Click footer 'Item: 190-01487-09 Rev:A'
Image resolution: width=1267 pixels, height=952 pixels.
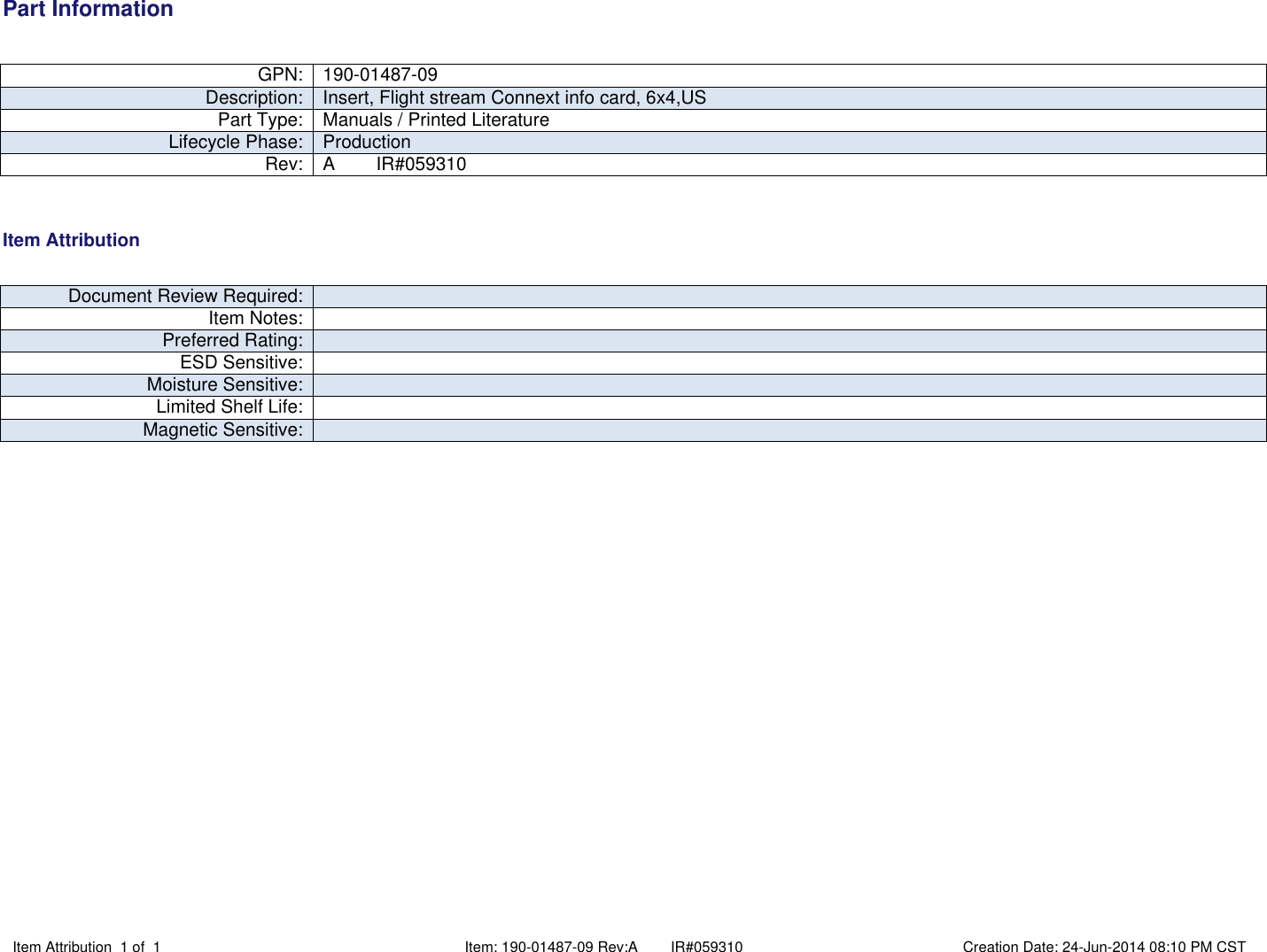551,947
